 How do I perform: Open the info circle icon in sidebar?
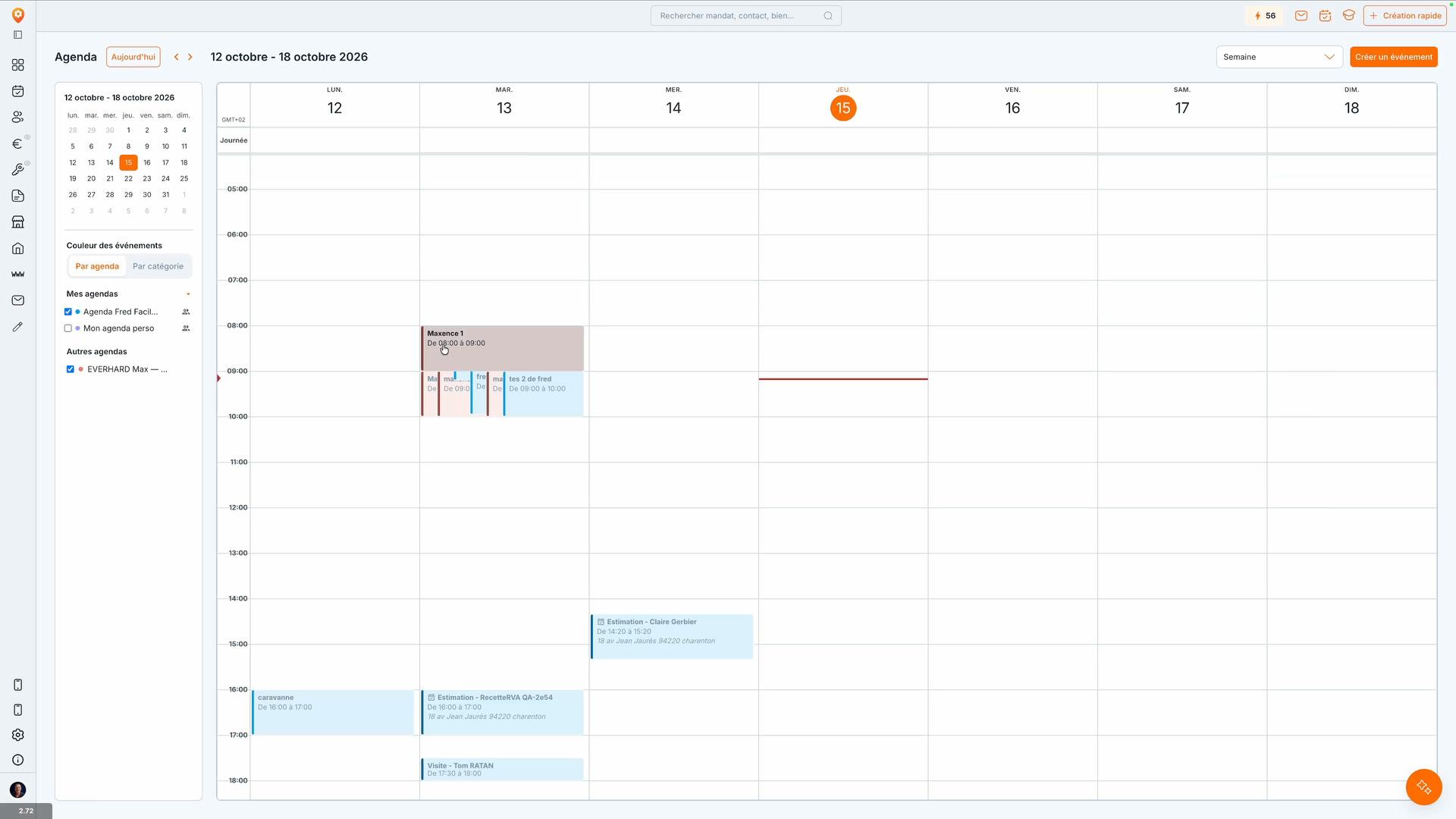[18, 760]
